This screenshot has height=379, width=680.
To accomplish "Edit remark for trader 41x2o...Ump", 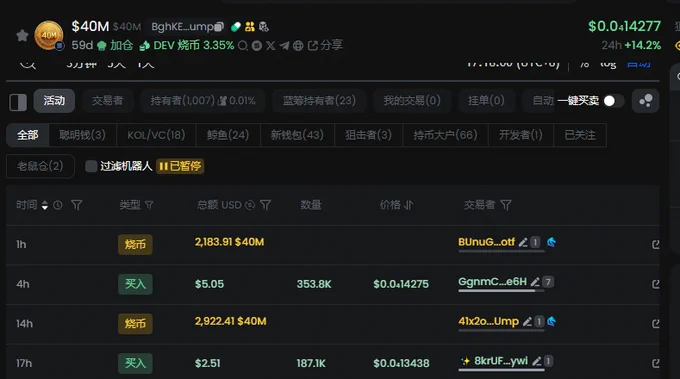I will pyautogui.click(x=527, y=322).
